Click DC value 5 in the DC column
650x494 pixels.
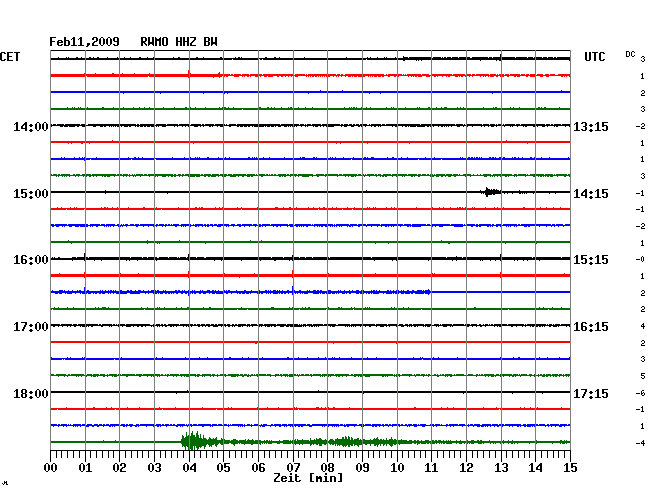(643, 376)
